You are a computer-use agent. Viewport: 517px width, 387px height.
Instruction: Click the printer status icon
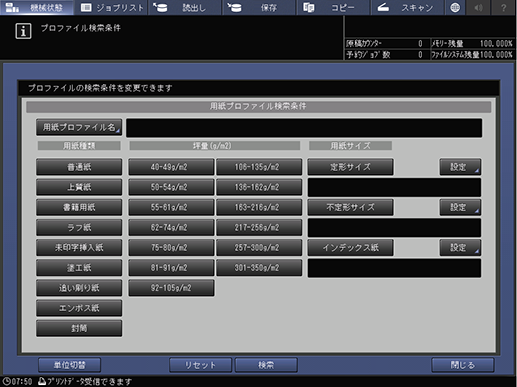[42, 381]
